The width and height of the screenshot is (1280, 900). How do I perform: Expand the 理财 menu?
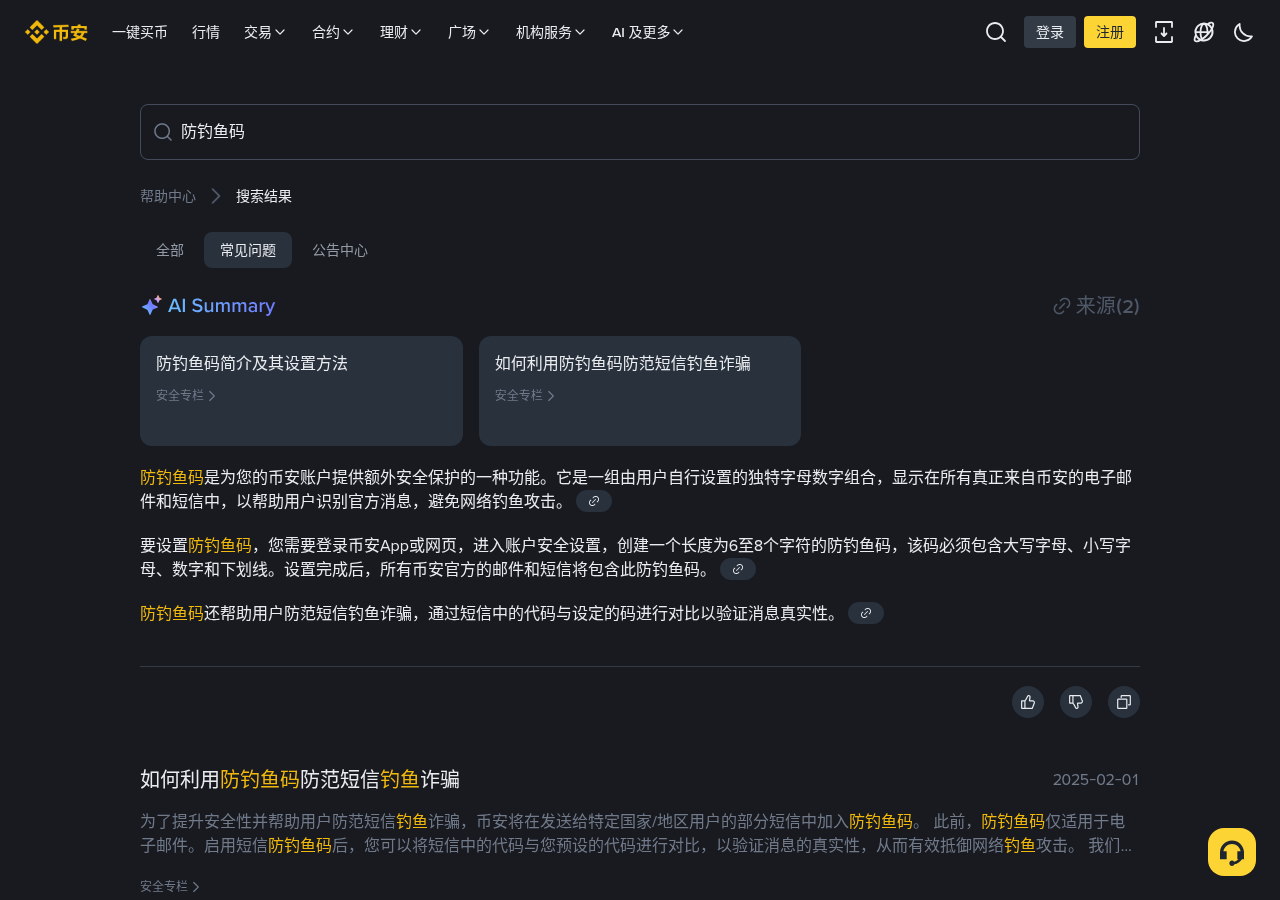click(401, 32)
